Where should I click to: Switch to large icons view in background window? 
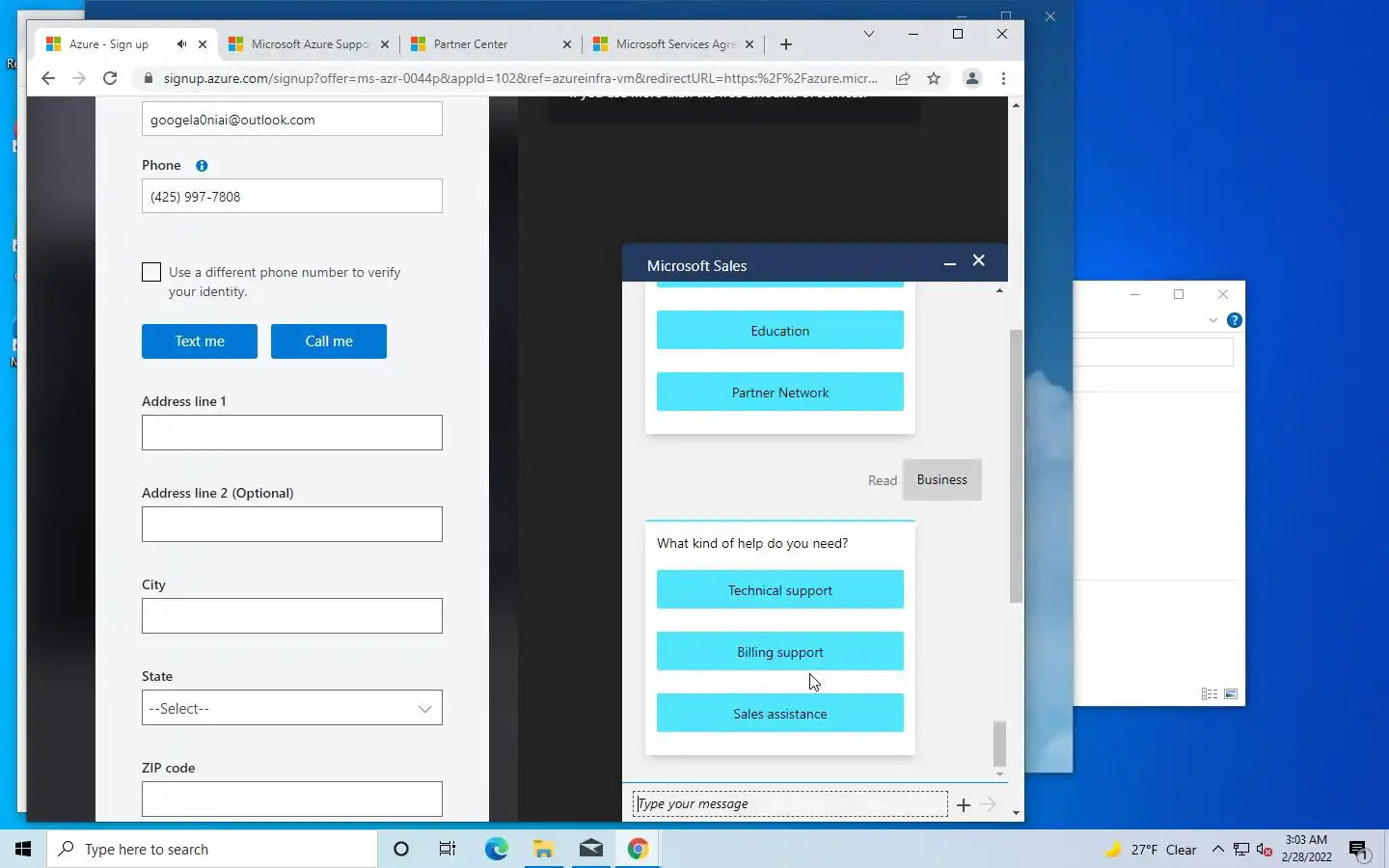[x=1231, y=694]
